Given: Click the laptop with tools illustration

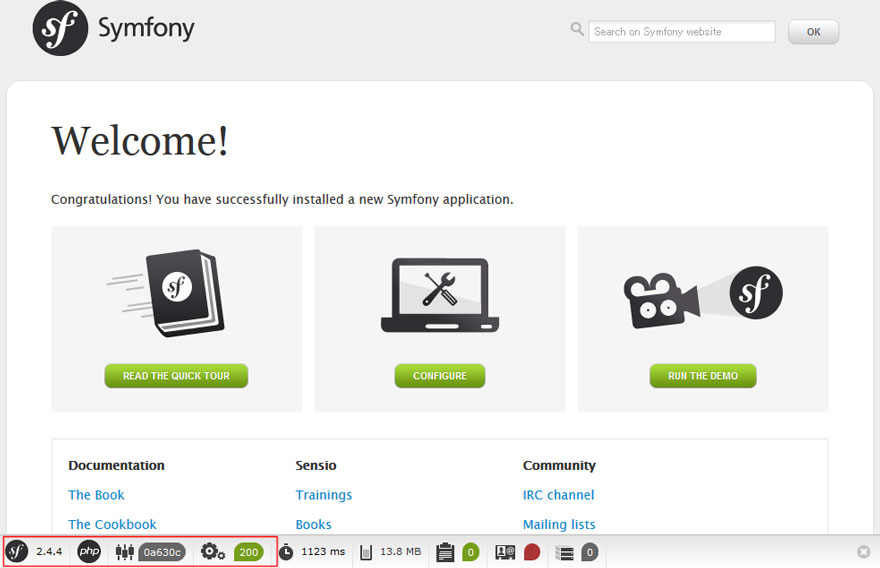Looking at the screenshot, I should click(x=439, y=295).
